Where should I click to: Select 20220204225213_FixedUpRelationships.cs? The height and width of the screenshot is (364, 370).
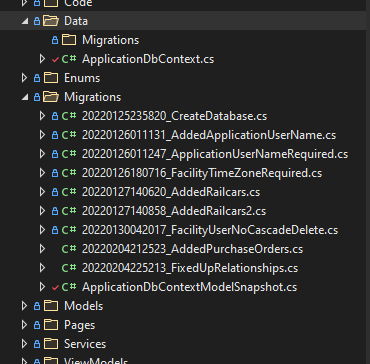click(x=190, y=268)
